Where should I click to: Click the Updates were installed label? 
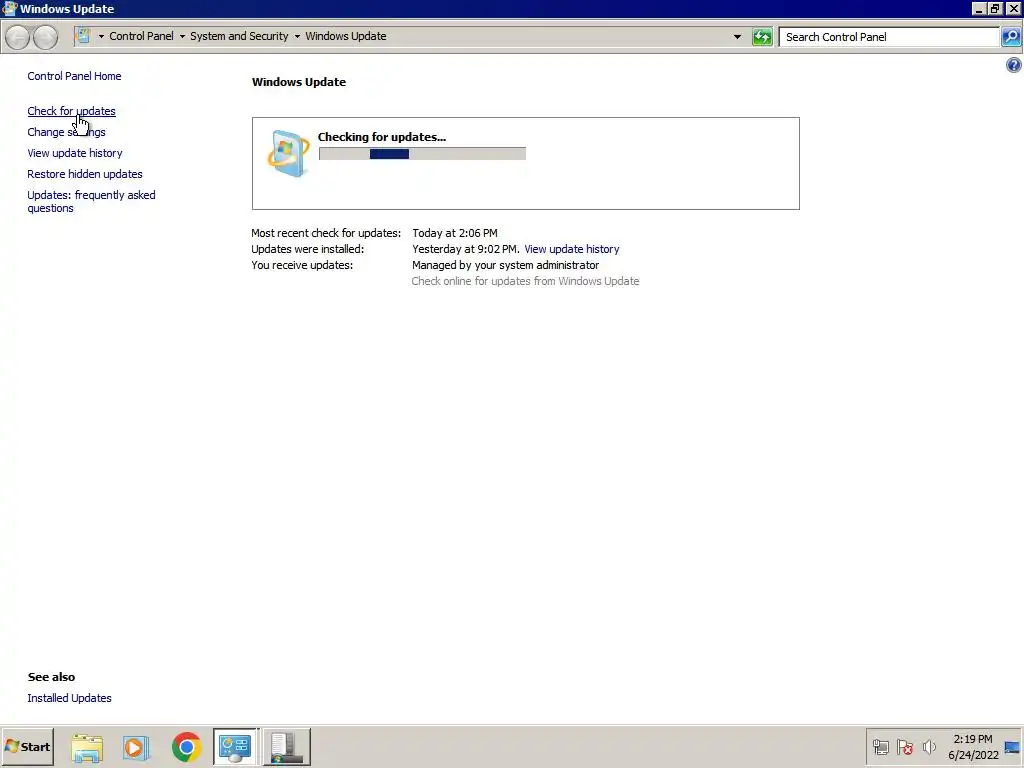308,249
